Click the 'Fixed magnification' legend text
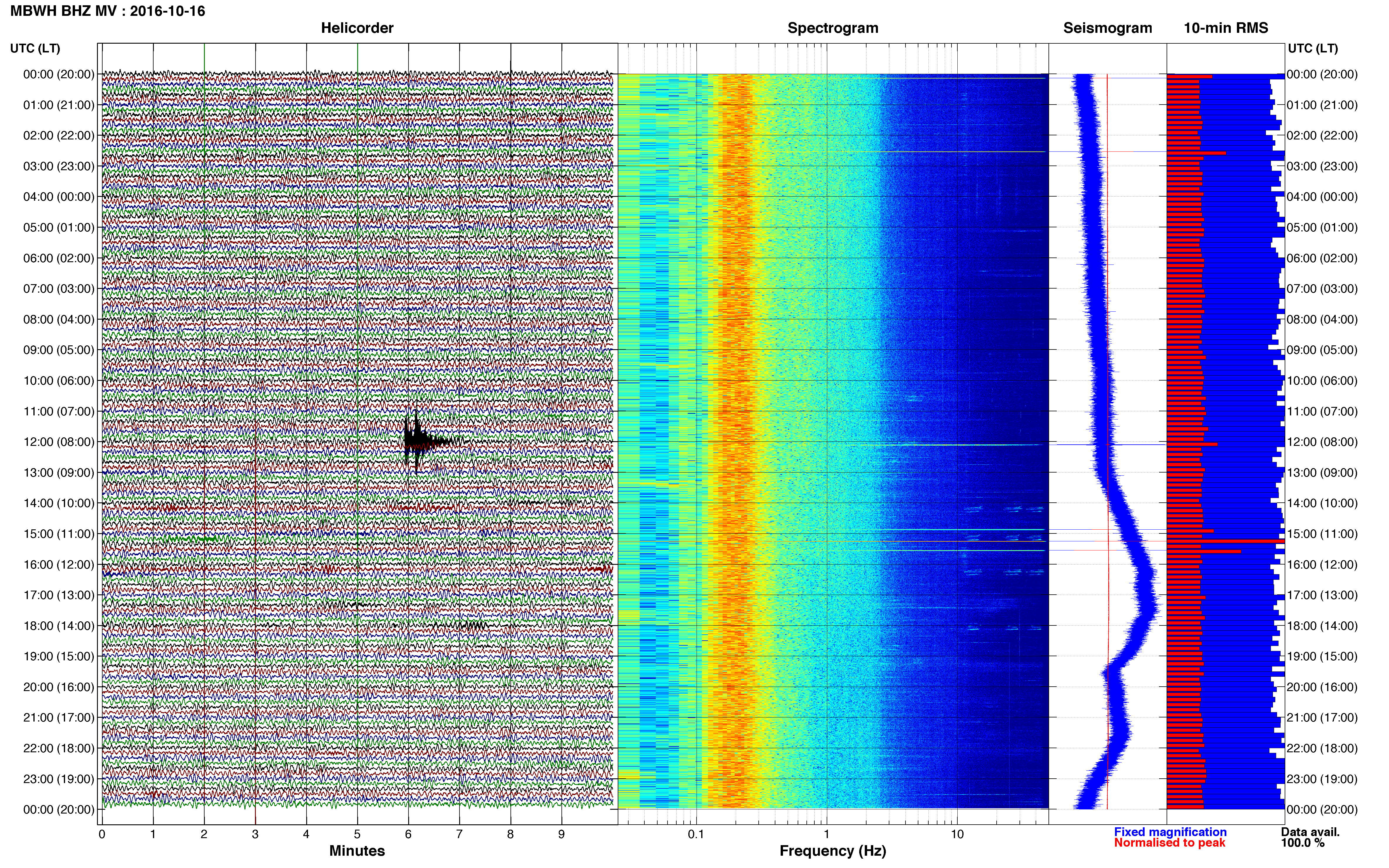 (x=1170, y=832)
